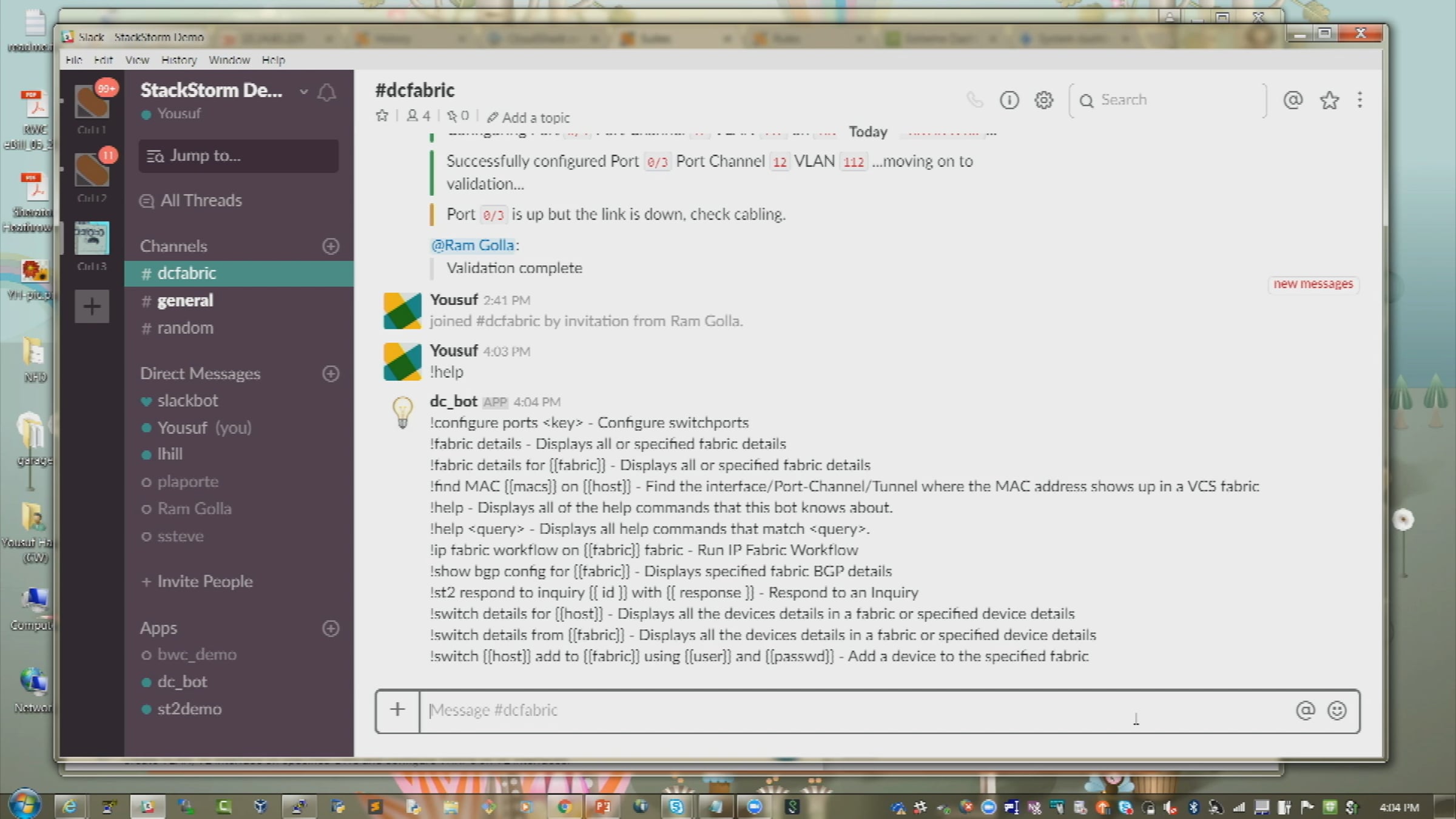
Task: Insert a mention with the composer @ icon
Action: point(1305,710)
